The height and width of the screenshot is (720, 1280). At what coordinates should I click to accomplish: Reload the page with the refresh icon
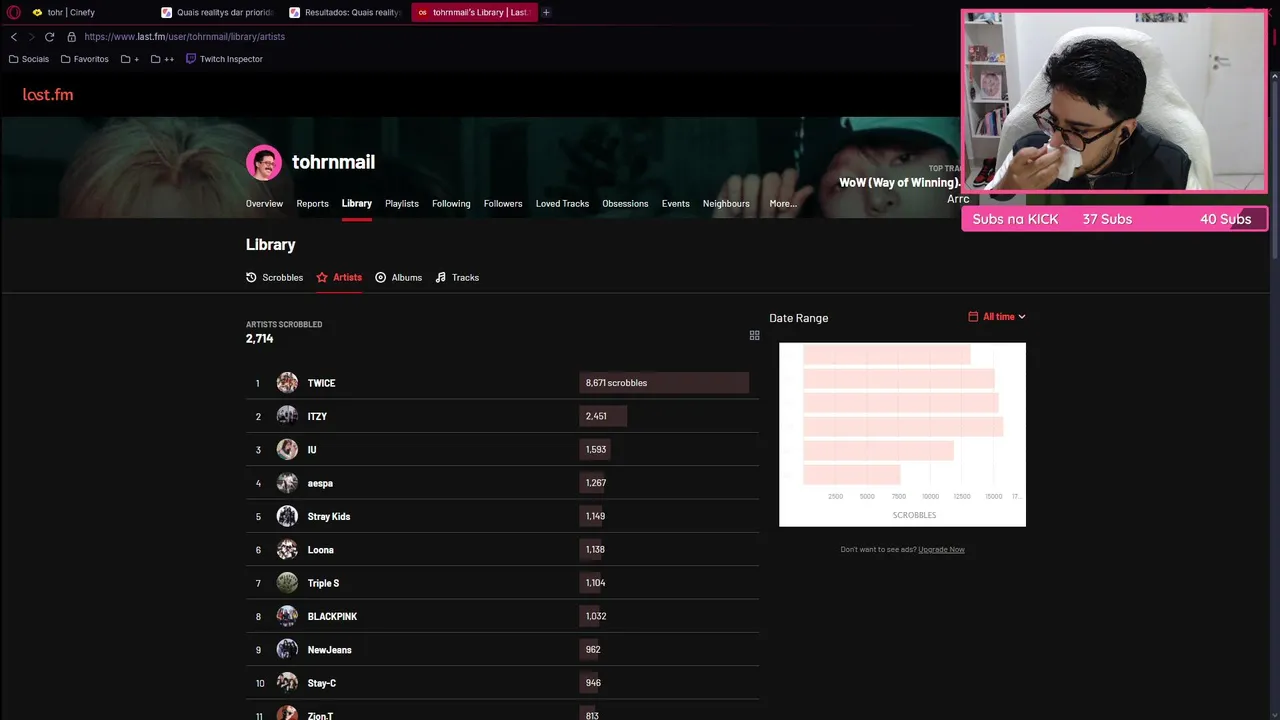(49, 37)
